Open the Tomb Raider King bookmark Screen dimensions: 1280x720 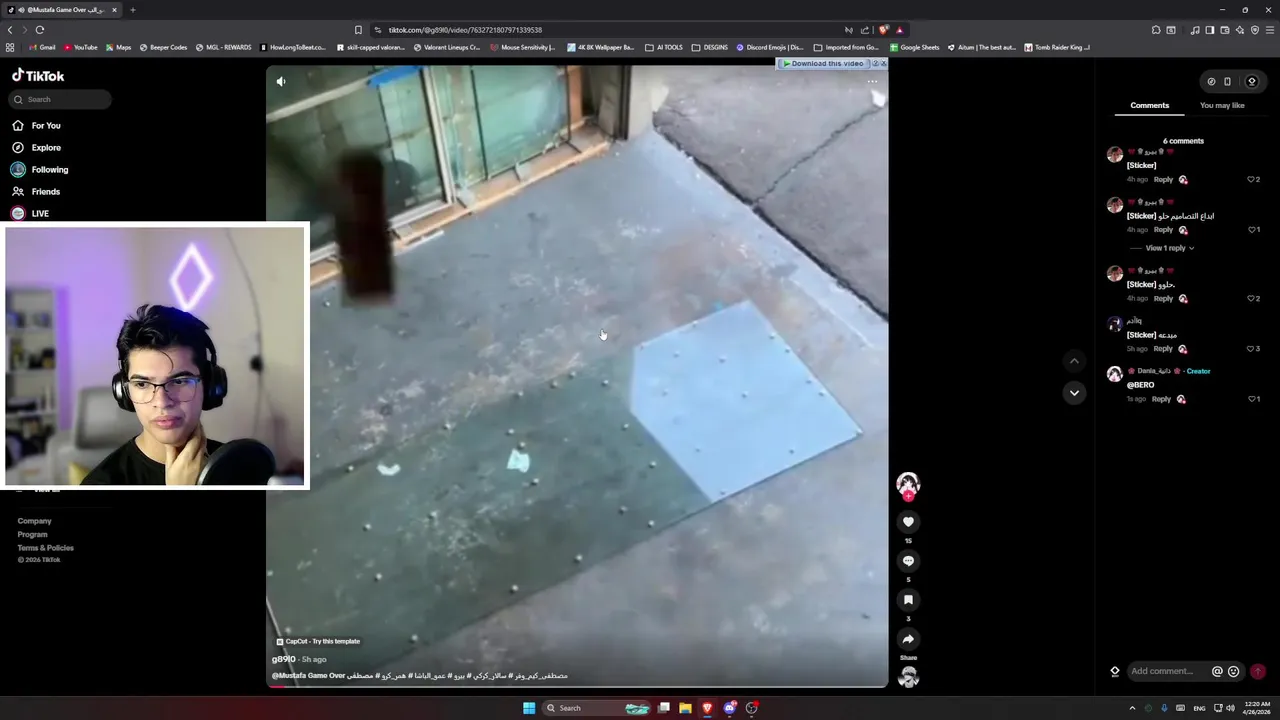tap(1057, 47)
